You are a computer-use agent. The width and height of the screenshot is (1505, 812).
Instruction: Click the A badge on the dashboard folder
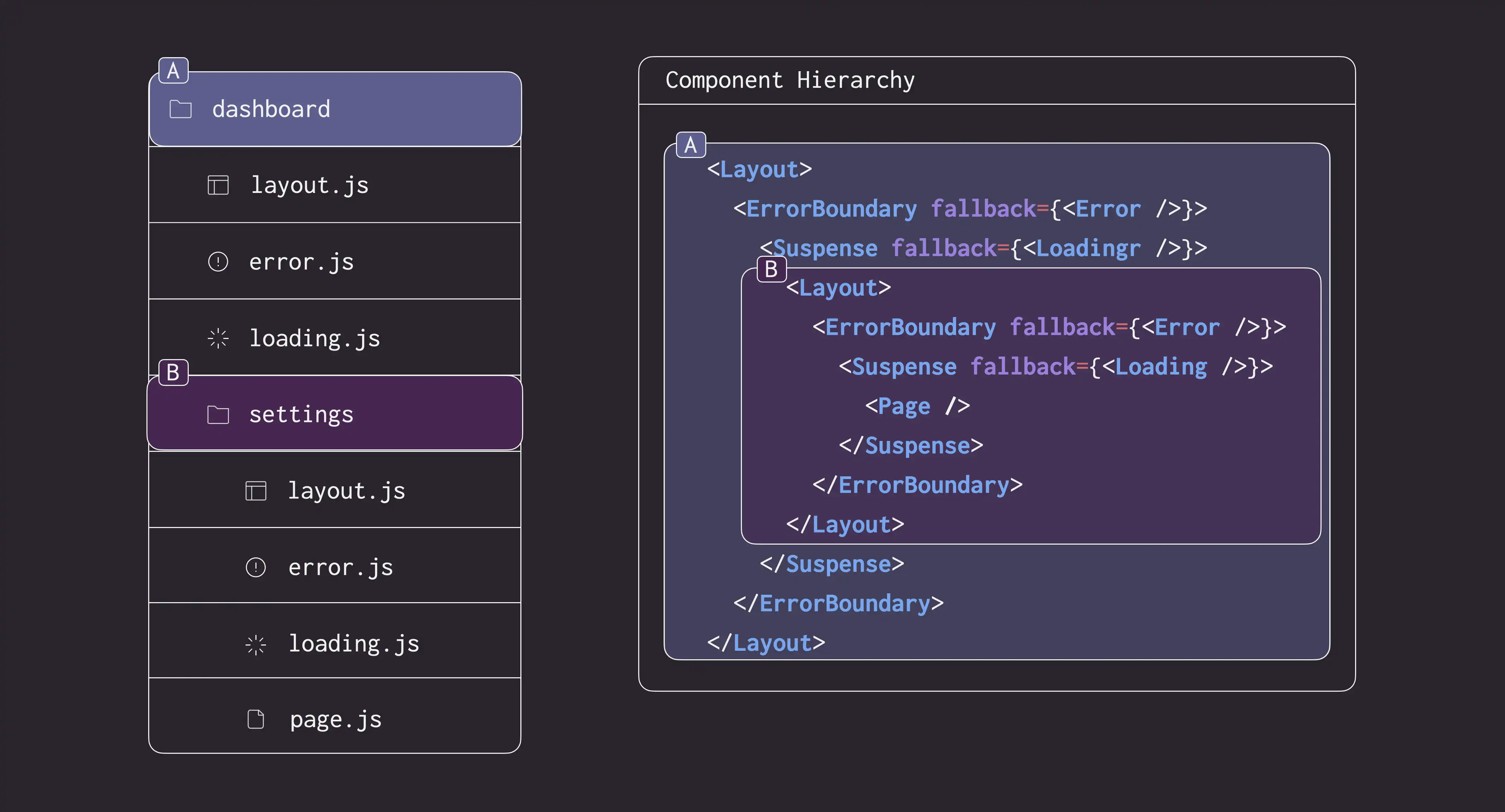pyautogui.click(x=174, y=71)
